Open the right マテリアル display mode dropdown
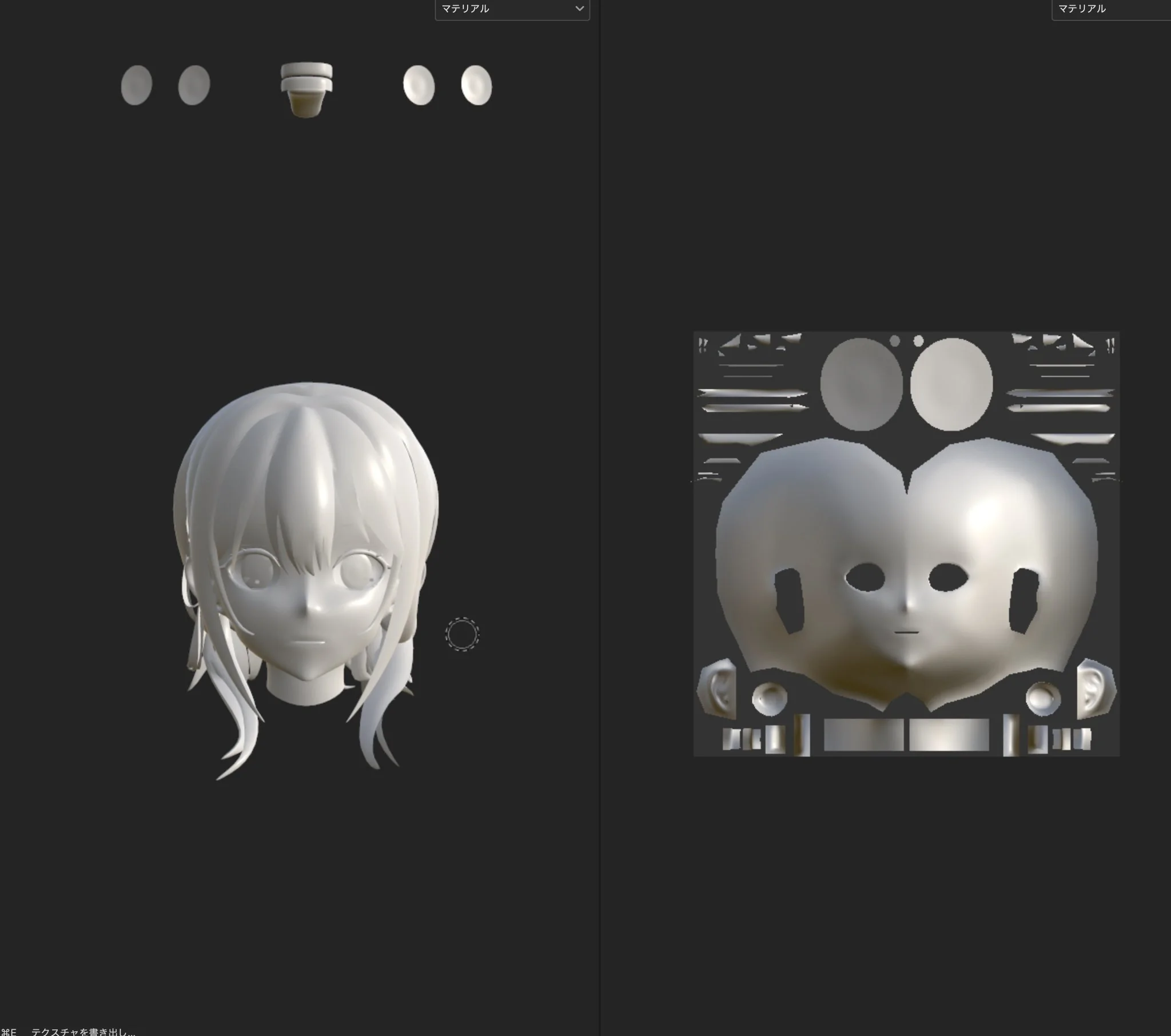The image size is (1171, 1036). point(1110,9)
